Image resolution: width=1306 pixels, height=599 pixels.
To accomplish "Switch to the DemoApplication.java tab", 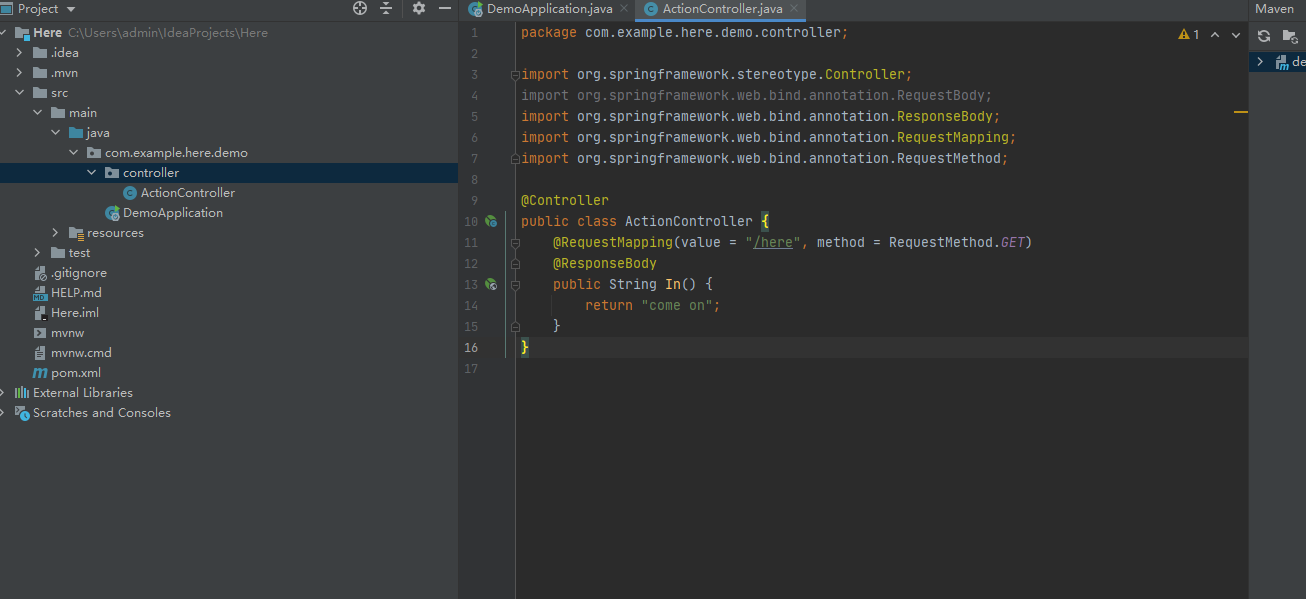I will tap(548, 9).
